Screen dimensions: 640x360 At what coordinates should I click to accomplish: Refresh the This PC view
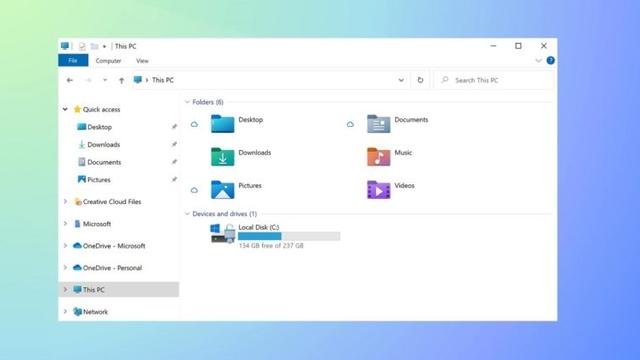pyautogui.click(x=420, y=80)
